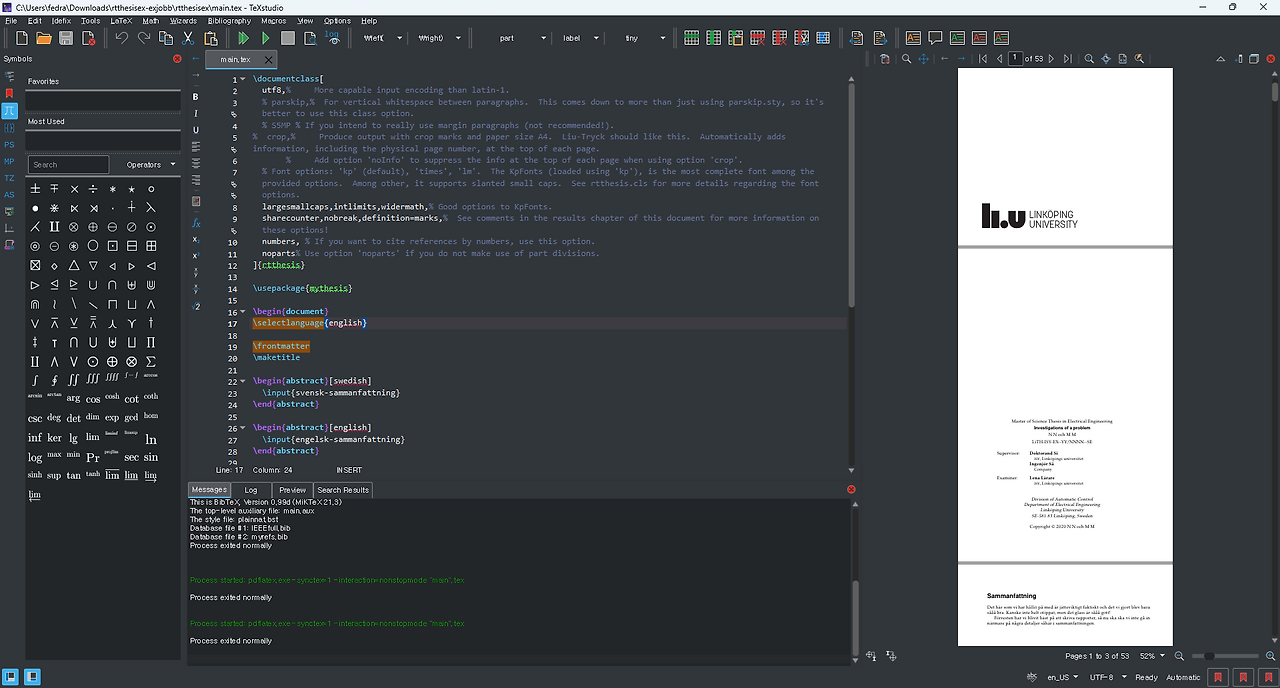Toggle a red bookmark at the bottom right
This screenshot has height=688, width=1280.
click(1218, 678)
